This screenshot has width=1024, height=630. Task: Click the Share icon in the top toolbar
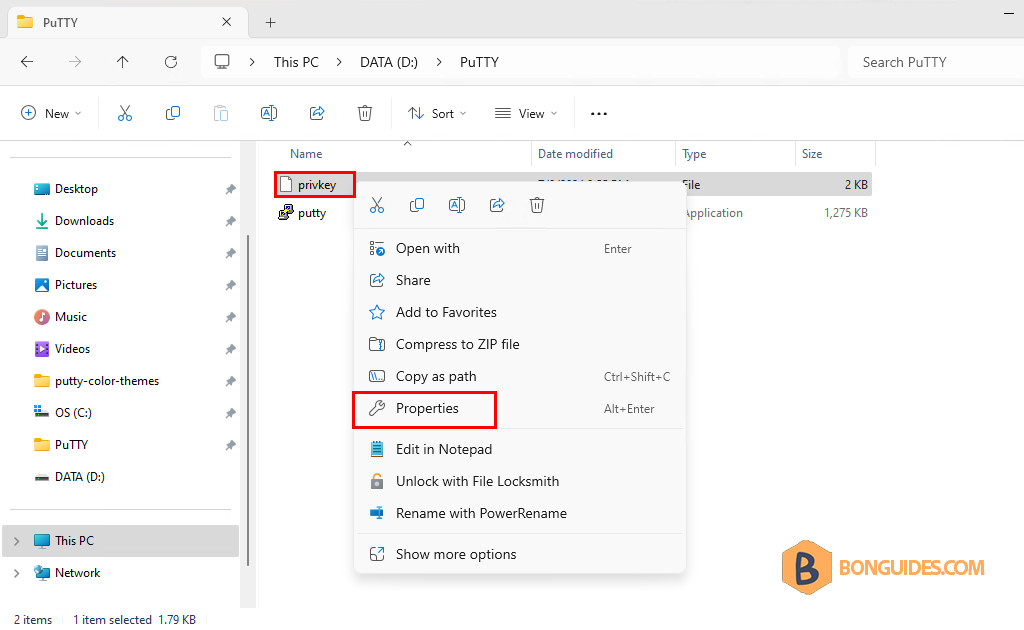(317, 114)
